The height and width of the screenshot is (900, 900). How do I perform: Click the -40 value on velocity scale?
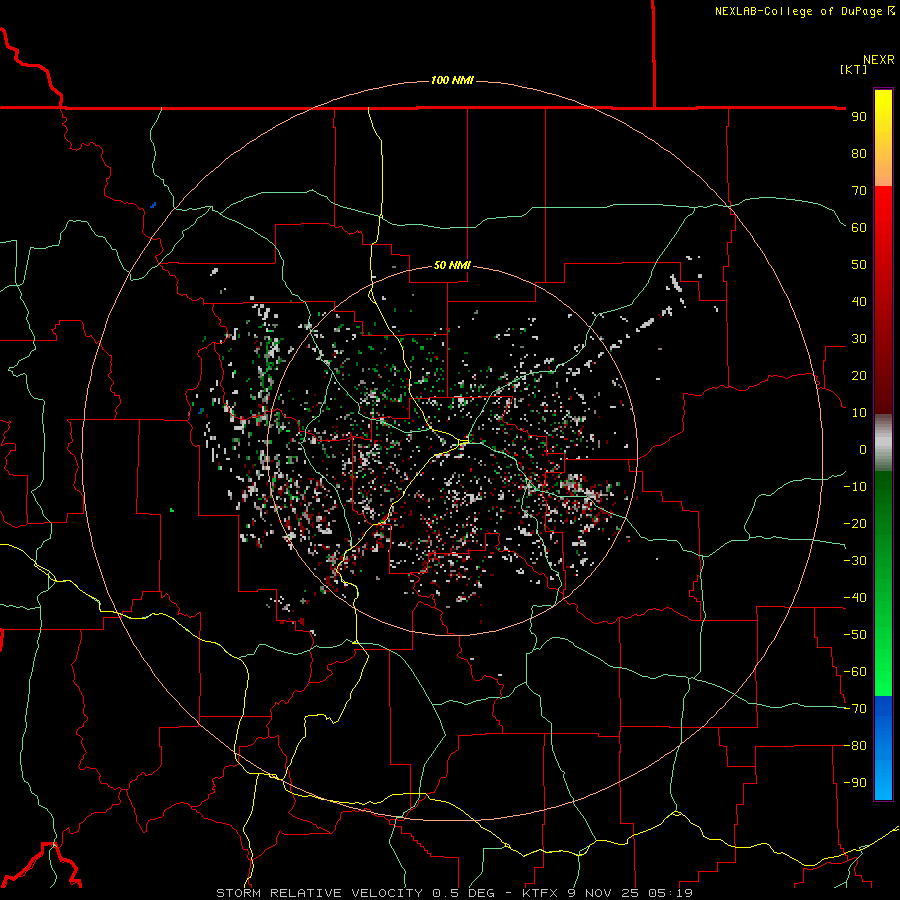point(855,598)
